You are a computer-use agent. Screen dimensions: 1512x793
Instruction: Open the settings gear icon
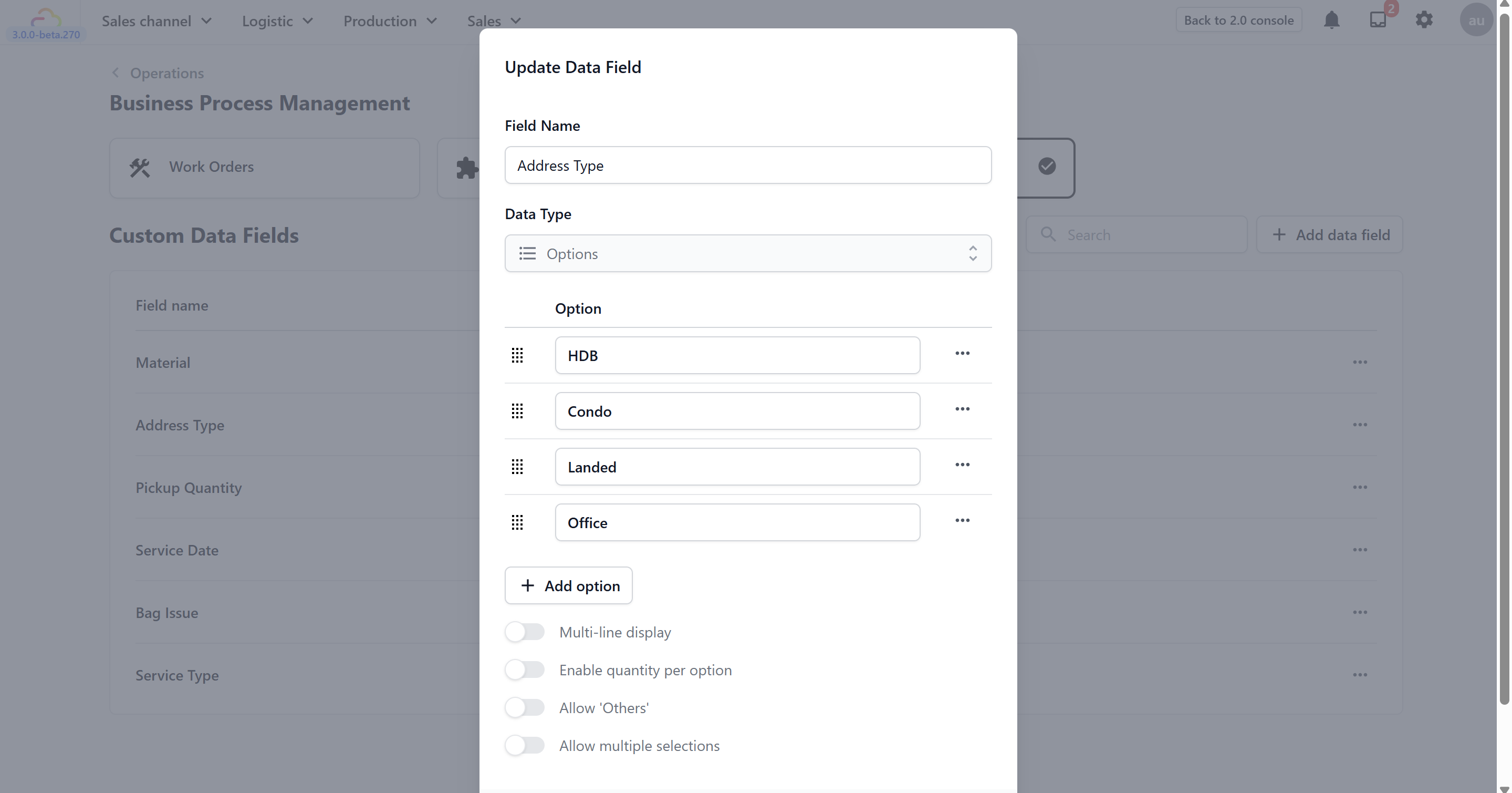pos(1424,20)
